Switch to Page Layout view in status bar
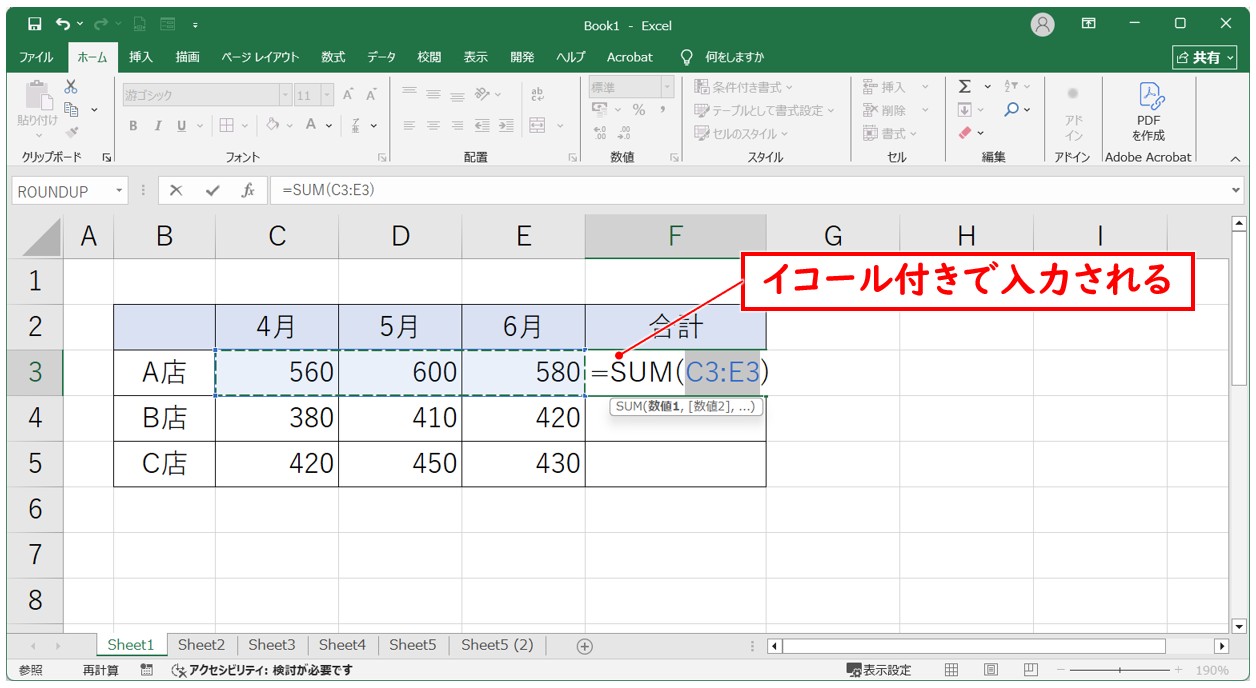This screenshot has height=688, width=1256. [x=990, y=670]
